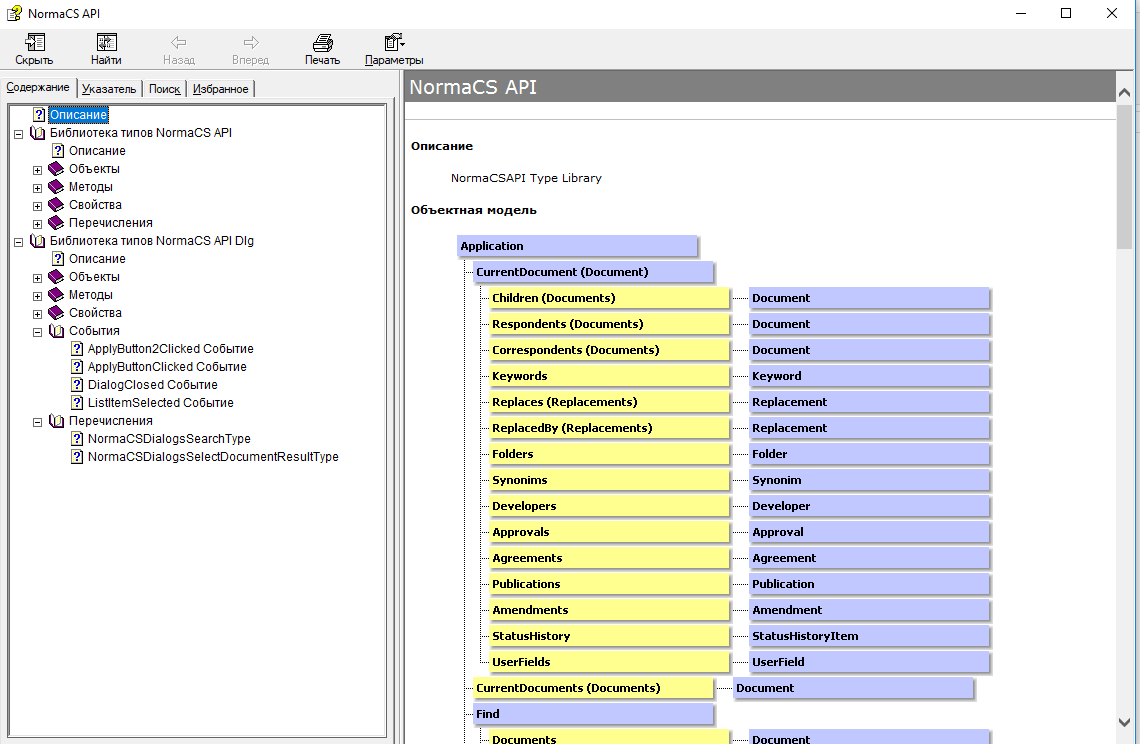Click the page icon of NormaCSDialogsSelectDocumentResultType
The width and height of the screenshot is (1140, 750).
[77, 457]
